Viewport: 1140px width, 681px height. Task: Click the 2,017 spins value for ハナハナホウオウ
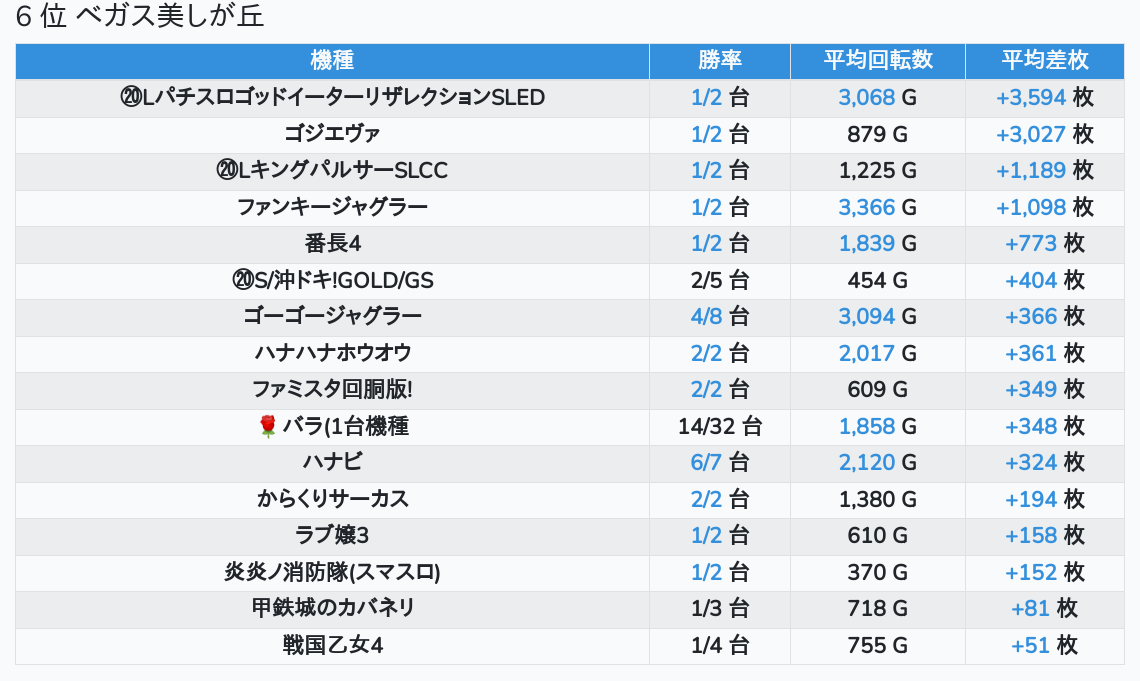coord(867,354)
